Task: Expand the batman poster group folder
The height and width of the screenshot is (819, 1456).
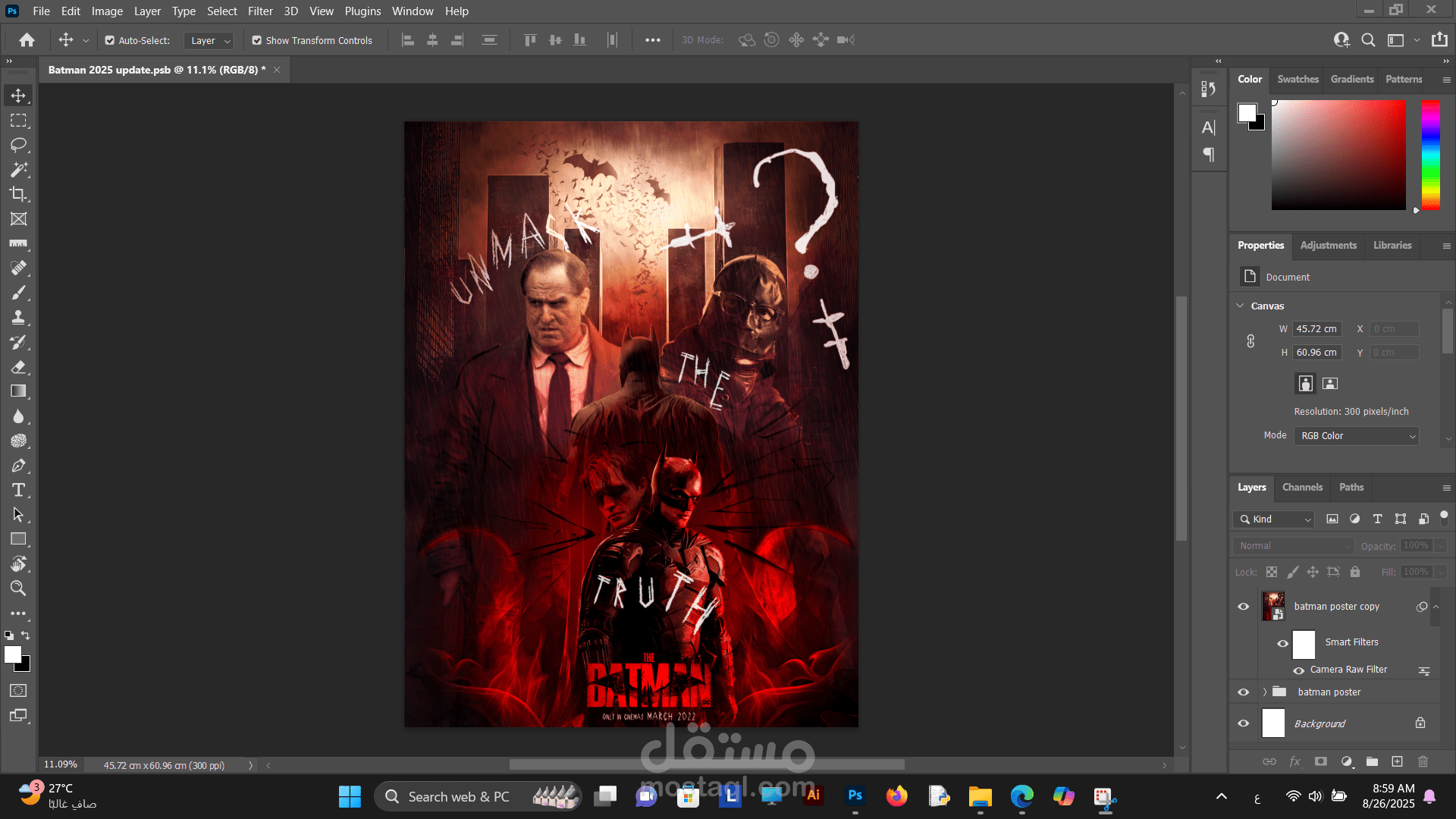Action: [x=1265, y=692]
